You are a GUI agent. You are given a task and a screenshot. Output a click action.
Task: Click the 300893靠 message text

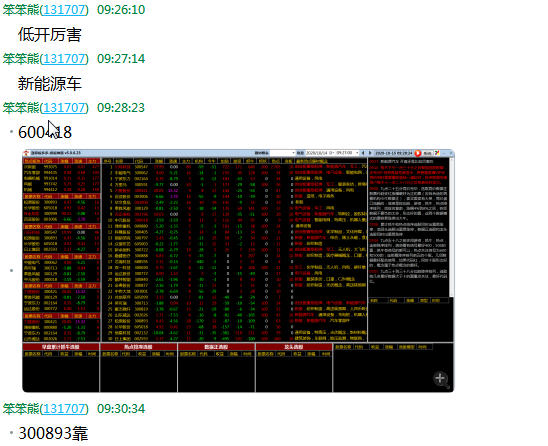pyautogui.click(x=53, y=433)
